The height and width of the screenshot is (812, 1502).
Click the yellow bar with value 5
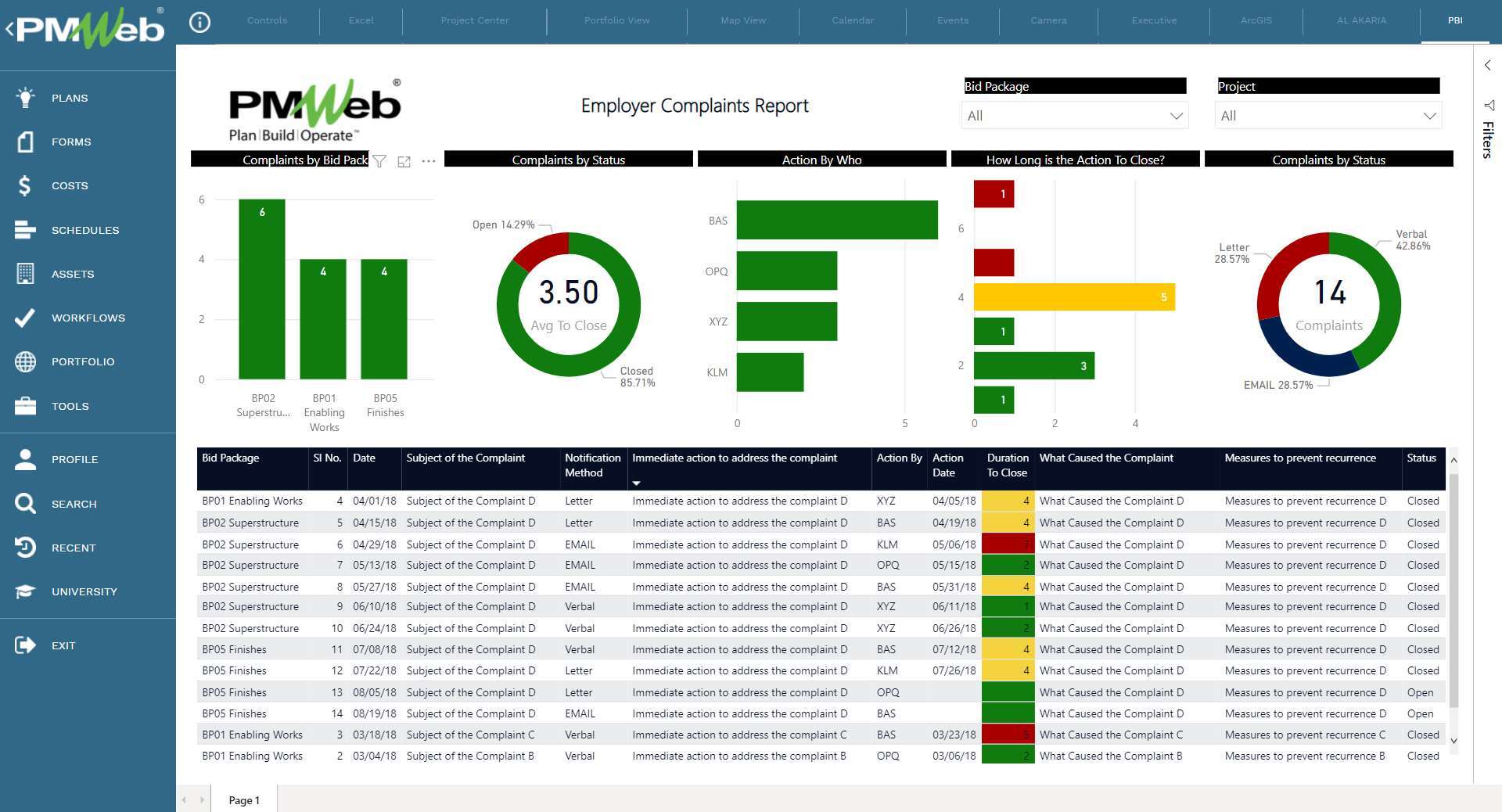[1073, 297]
